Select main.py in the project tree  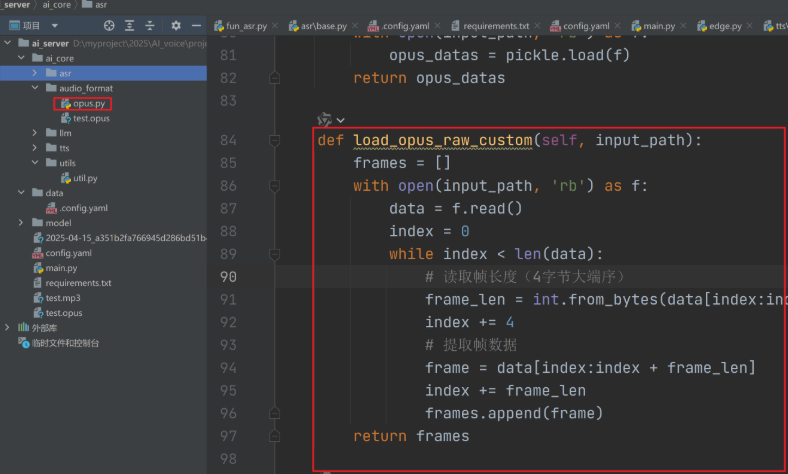55,268
